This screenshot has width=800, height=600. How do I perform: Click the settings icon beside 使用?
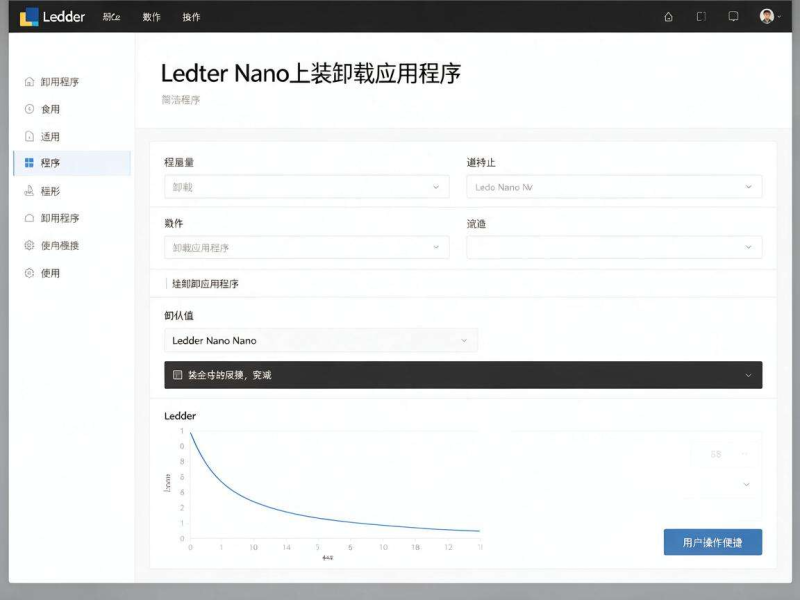point(29,273)
